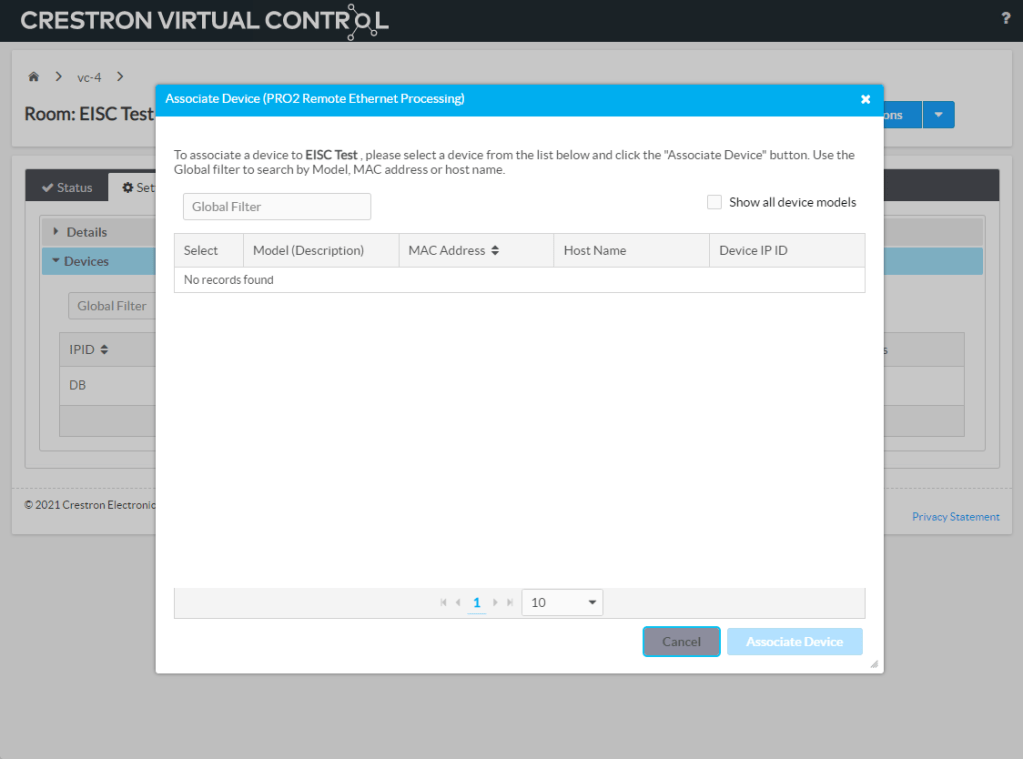Open the blue actions dropdown arrow
This screenshot has height=759, width=1023.
(x=938, y=115)
